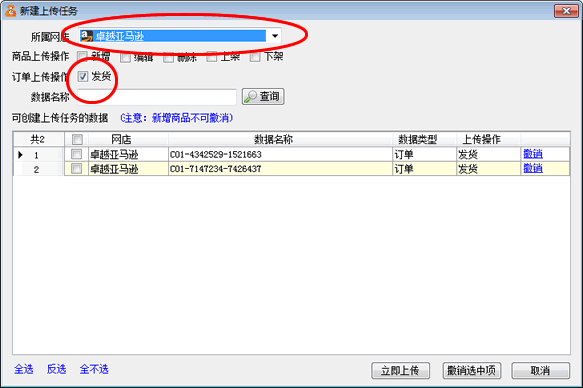Toggle the 发货 order upload checkbox
Image resolution: width=583 pixels, height=388 pixels.
[83, 77]
